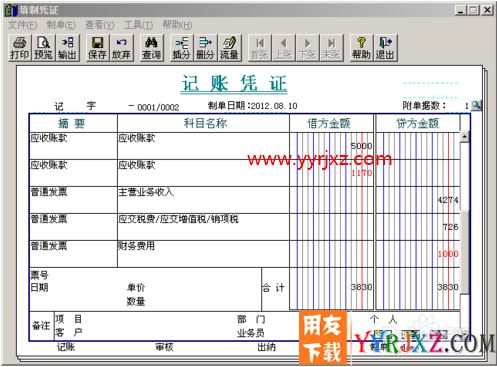Click the 5000 debit amount cell
Viewport: 497px width, 367px height.
pyautogui.click(x=331, y=146)
